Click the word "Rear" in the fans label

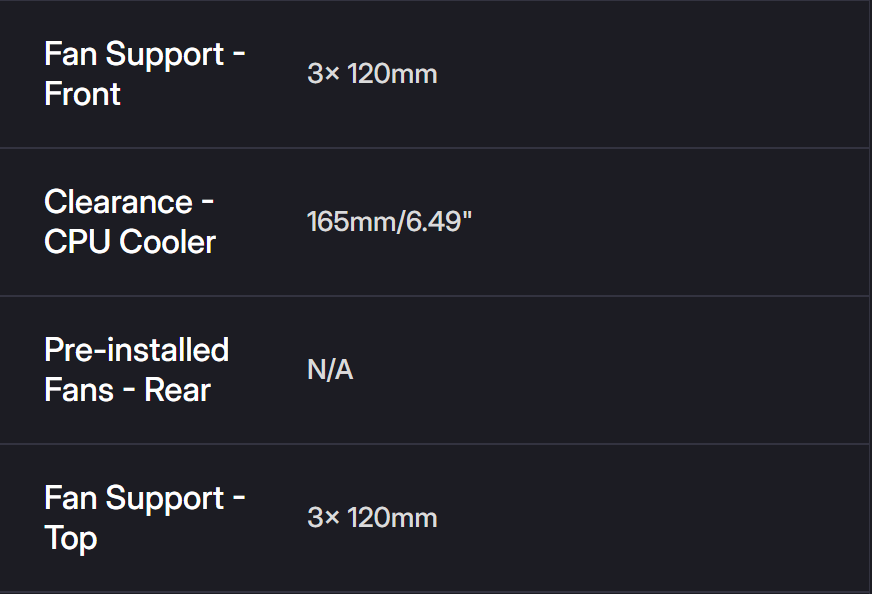(178, 391)
